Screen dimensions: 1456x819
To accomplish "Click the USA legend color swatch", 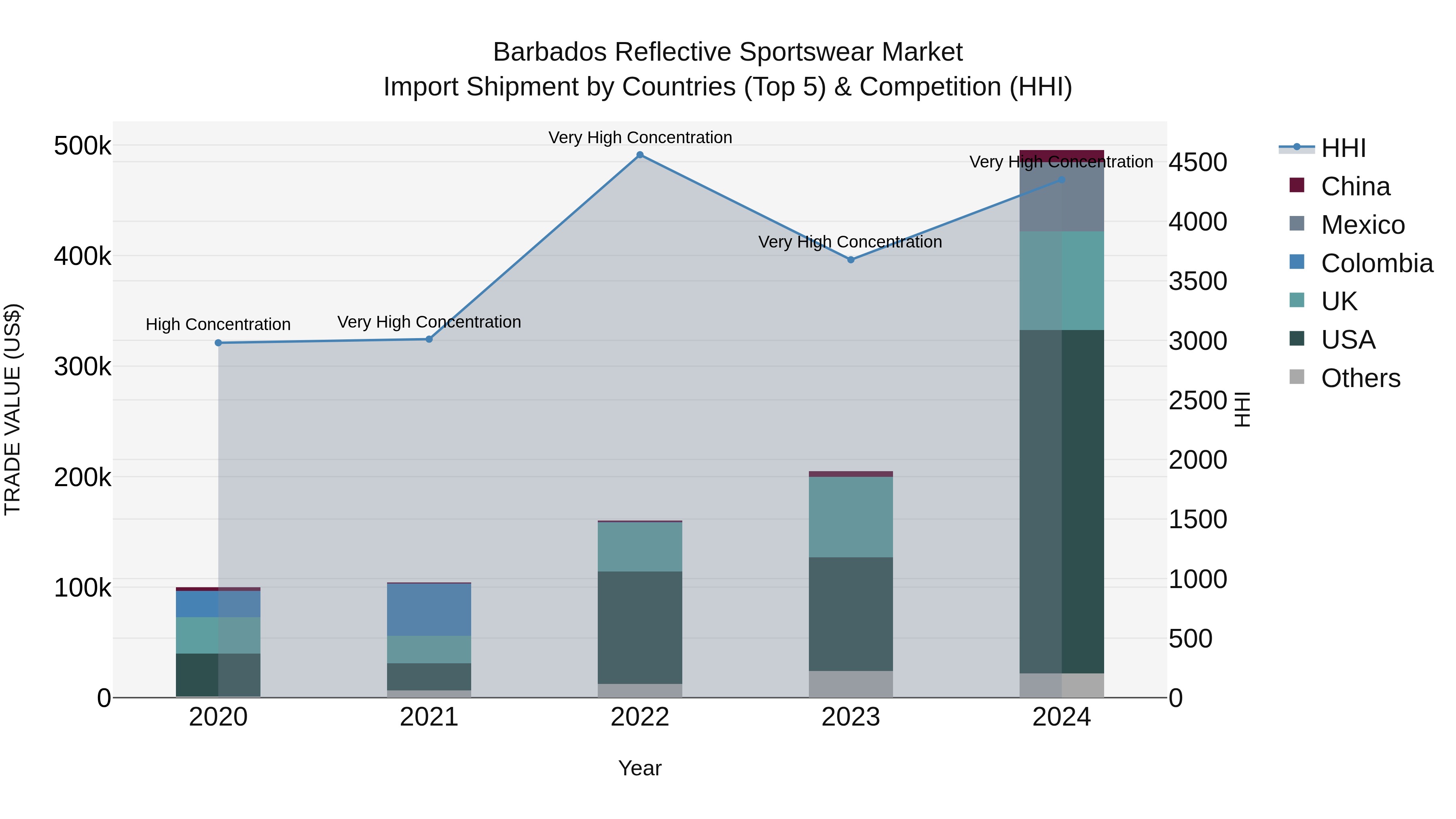I will pyautogui.click(x=1297, y=339).
